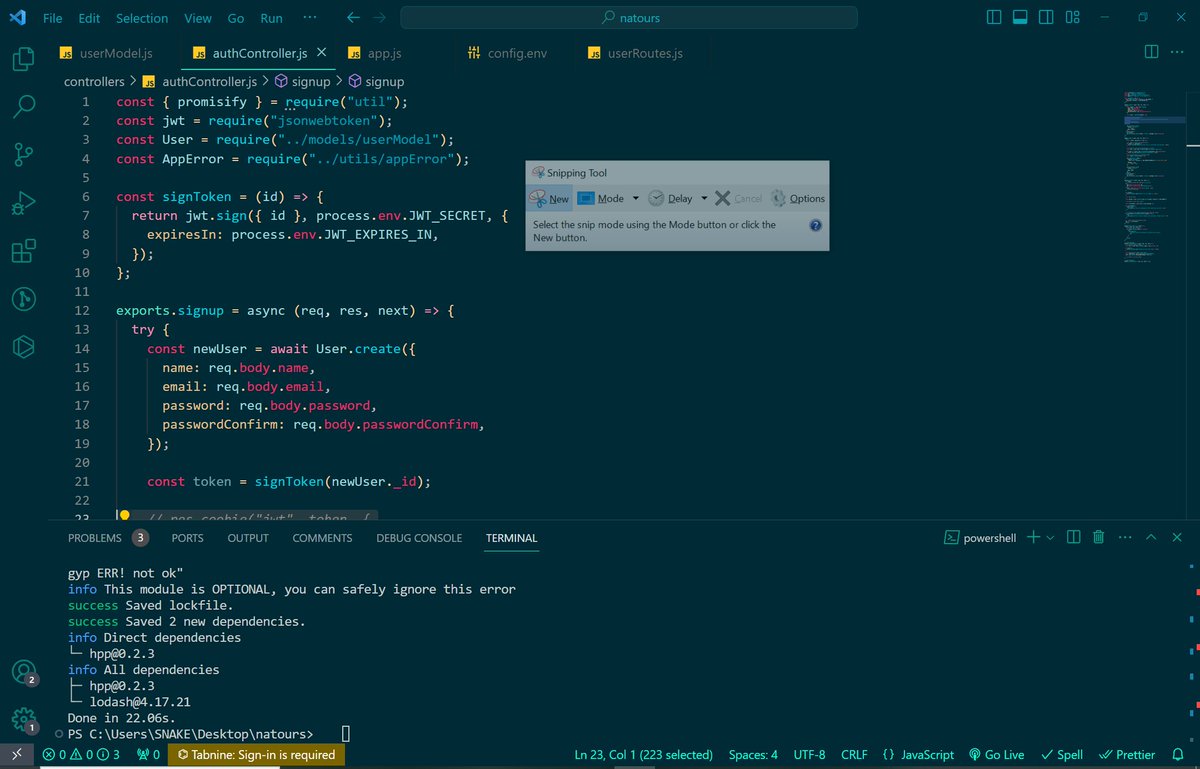Open the Snipping Tool Mode dropdown arrow
Viewport: 1200px width, 769px height.
point(636,198)
